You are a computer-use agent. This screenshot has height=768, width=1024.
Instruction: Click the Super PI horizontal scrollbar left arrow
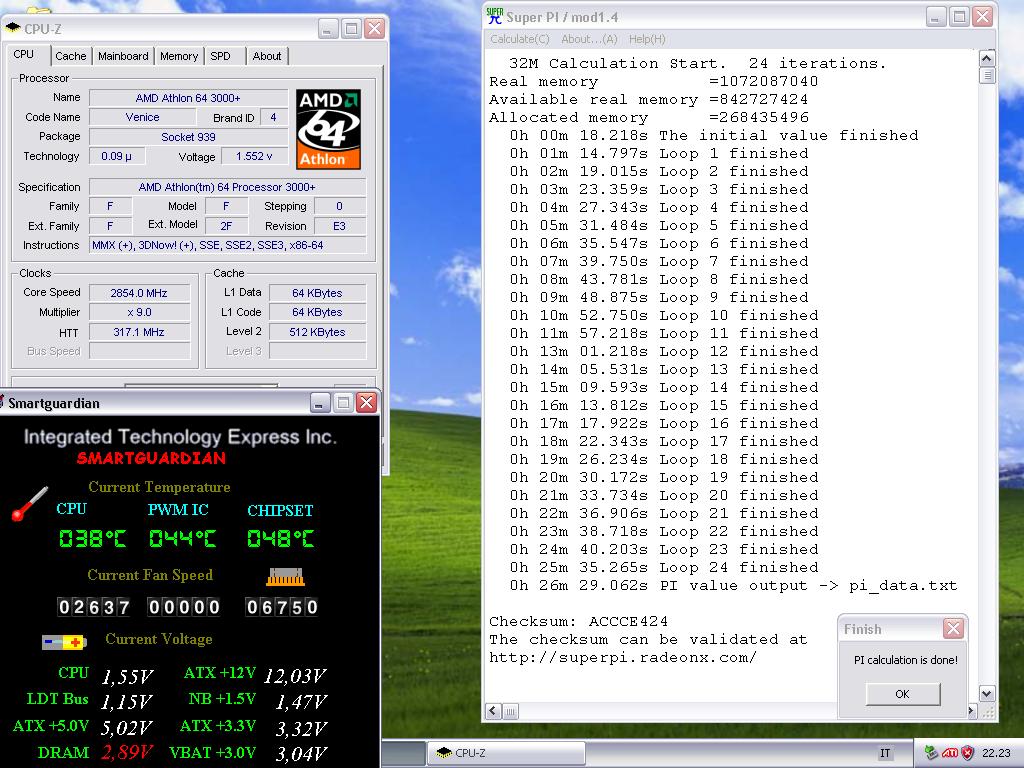coord(494,711)
